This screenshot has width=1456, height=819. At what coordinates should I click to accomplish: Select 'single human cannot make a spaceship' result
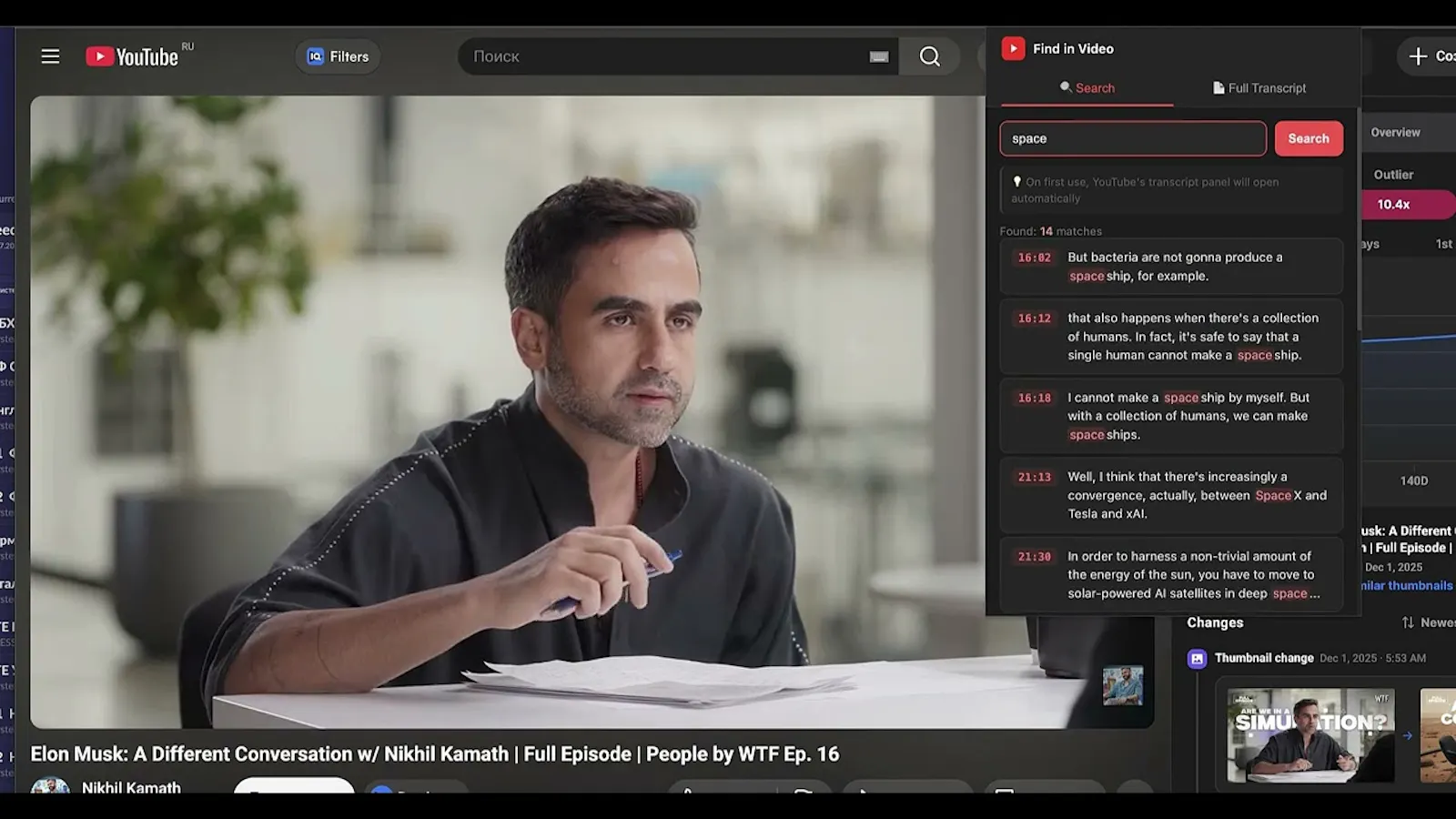point(1171,337)
